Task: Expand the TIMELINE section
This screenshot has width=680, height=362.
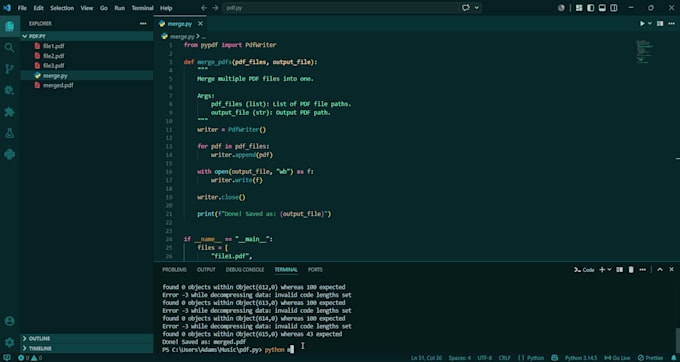Action: tap(87, 349)
